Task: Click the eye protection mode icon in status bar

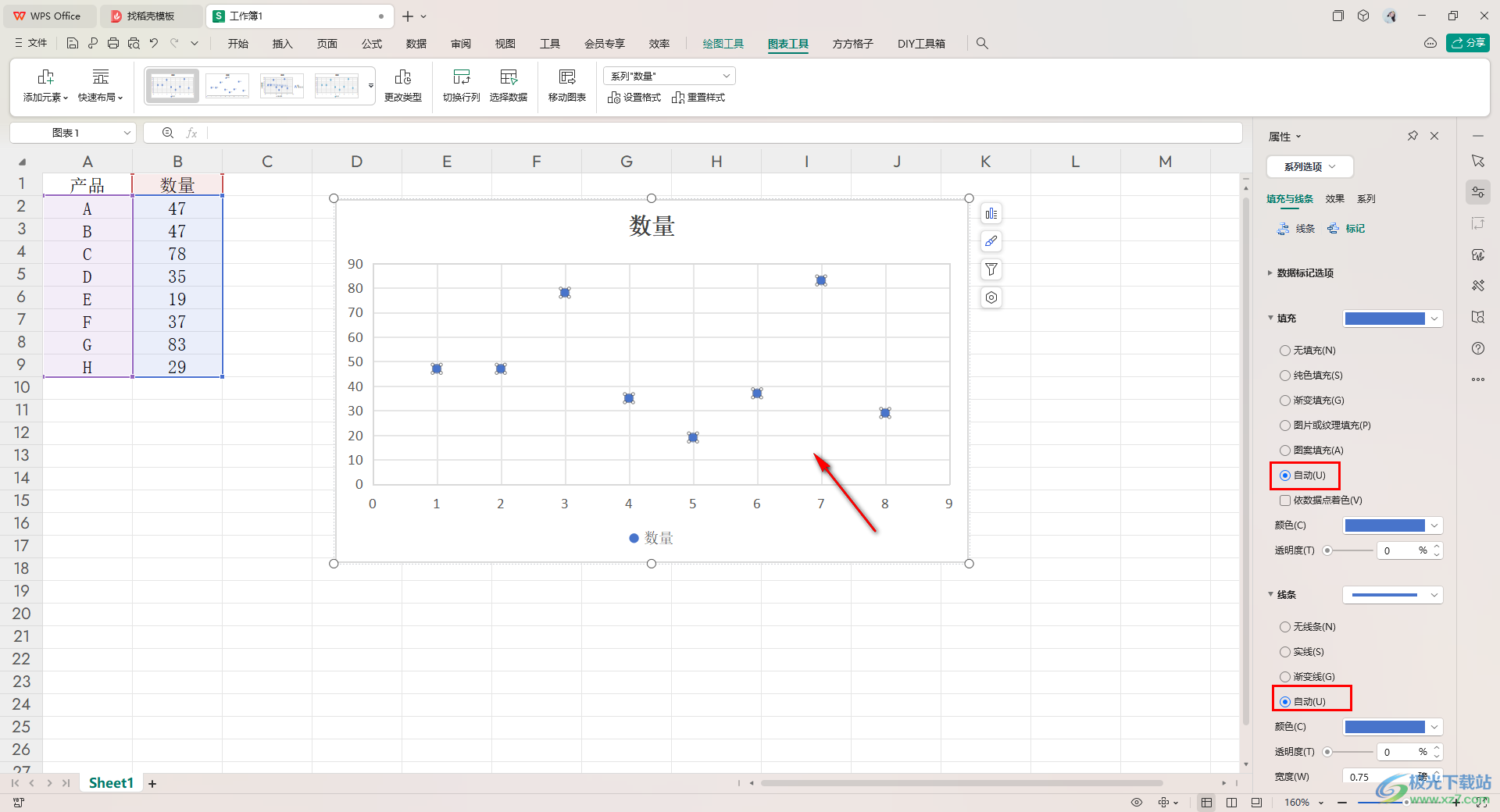Action: click(x=1137, y=803)
